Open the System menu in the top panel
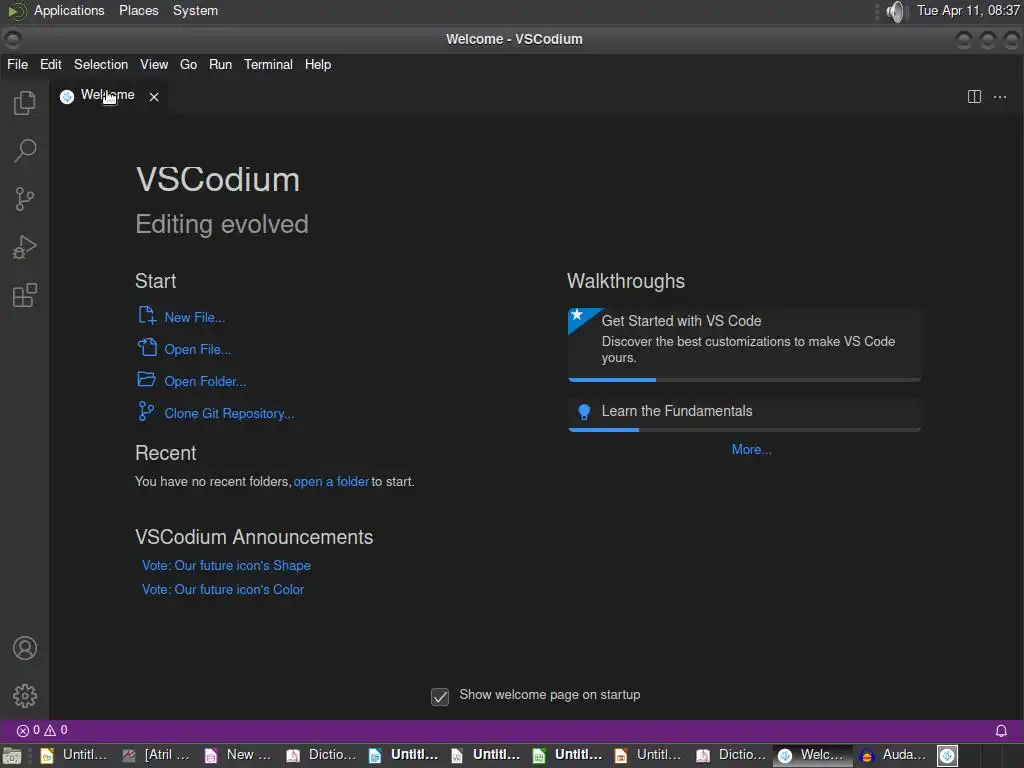Viewport: 1024px width, 768px height. tap(195, 11)
